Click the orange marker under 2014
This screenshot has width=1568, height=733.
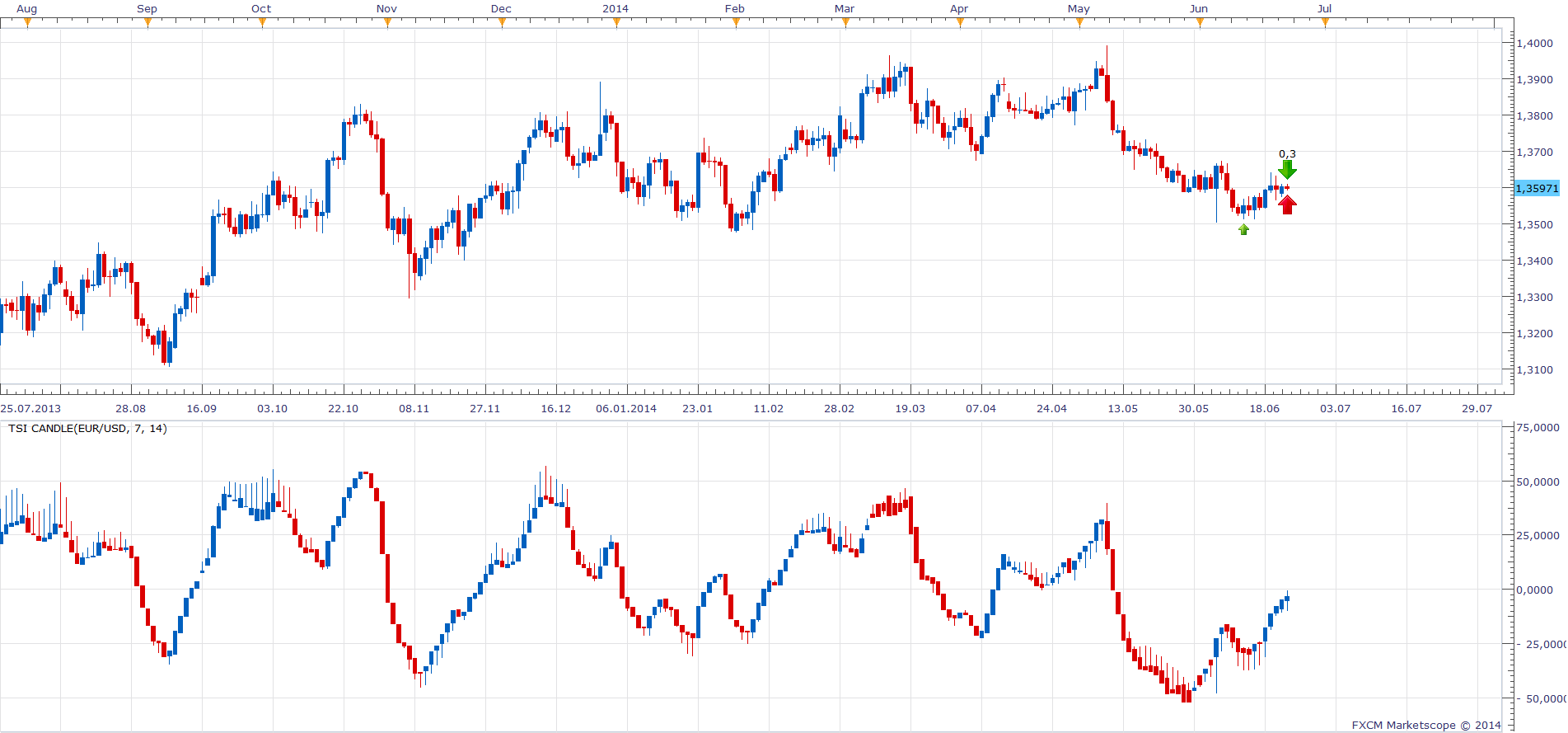pyautogui.click(x=616, y=22)
